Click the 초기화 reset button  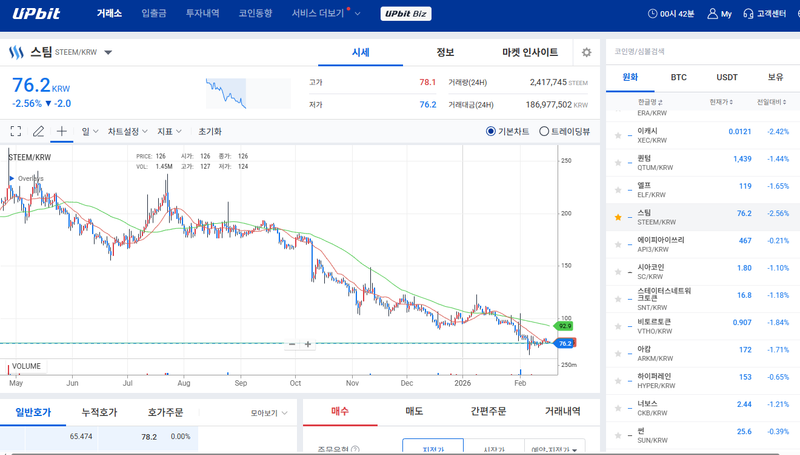[x=210, y=131]
